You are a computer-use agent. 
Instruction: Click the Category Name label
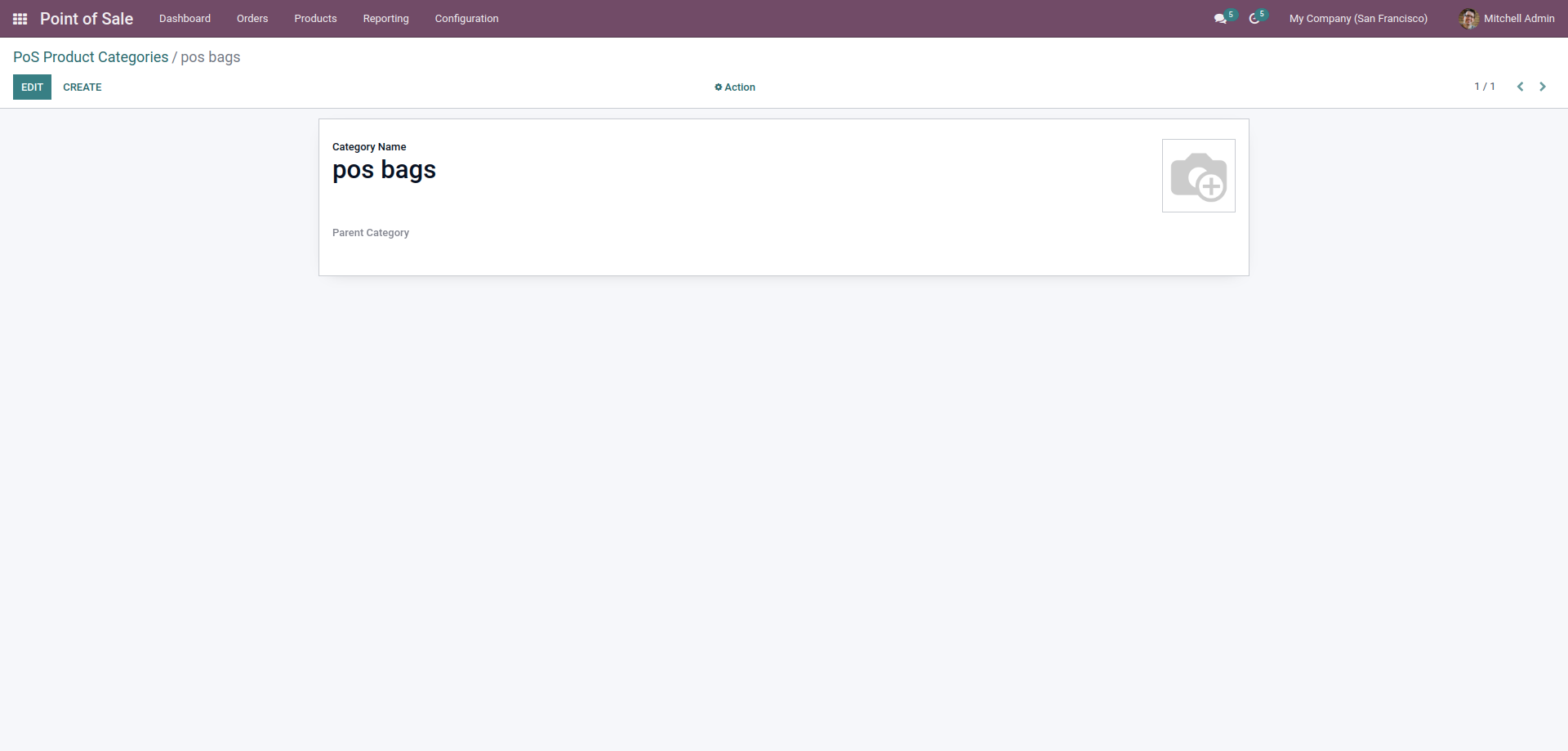[x=369, y=147]
